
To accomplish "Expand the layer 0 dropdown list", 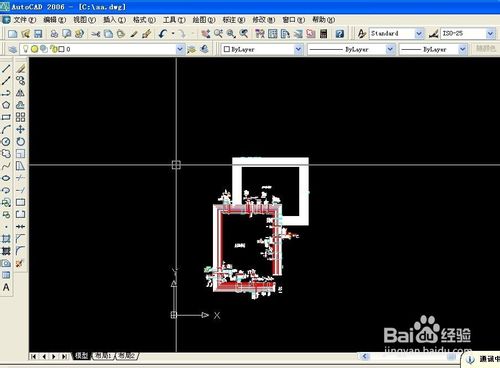I will (180, 49).
